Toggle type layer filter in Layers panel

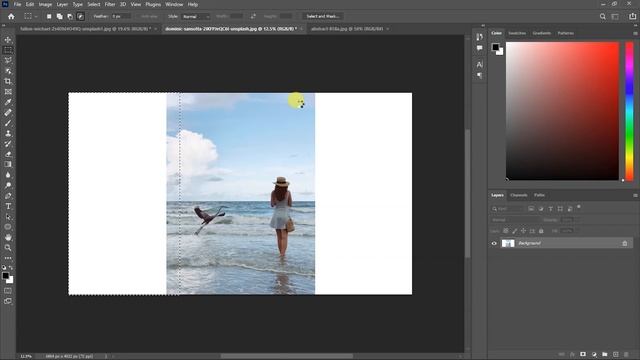551,209
